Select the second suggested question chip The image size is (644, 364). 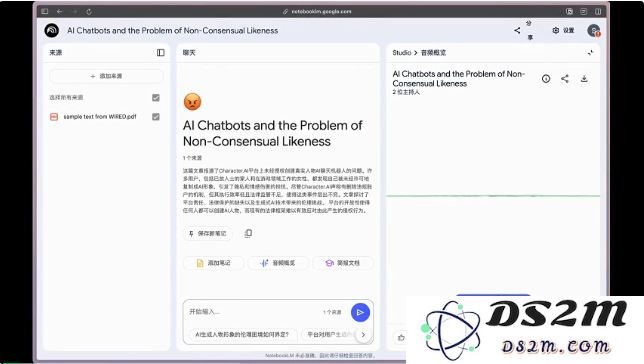[329, 334]
